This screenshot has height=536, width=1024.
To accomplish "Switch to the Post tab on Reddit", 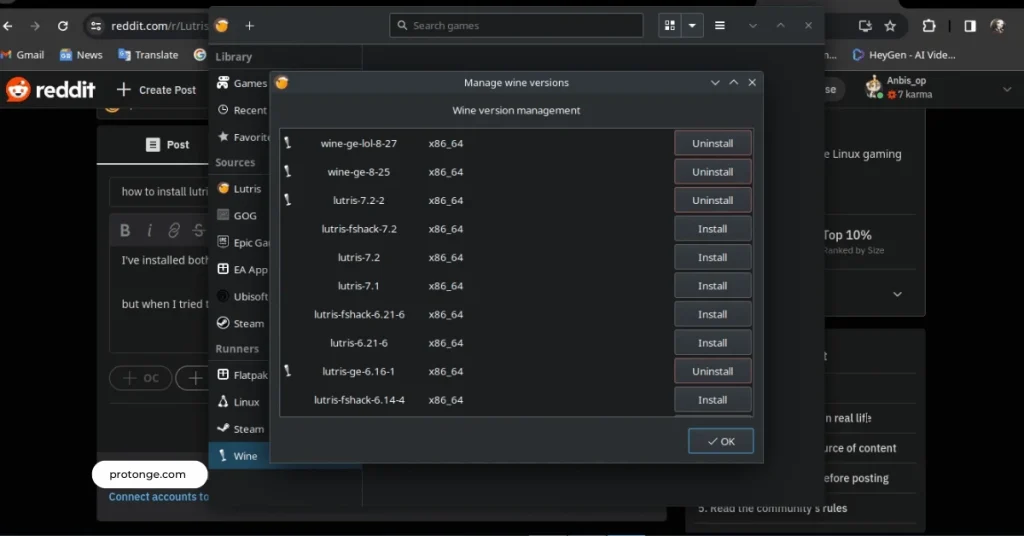I will pos(167,145).
